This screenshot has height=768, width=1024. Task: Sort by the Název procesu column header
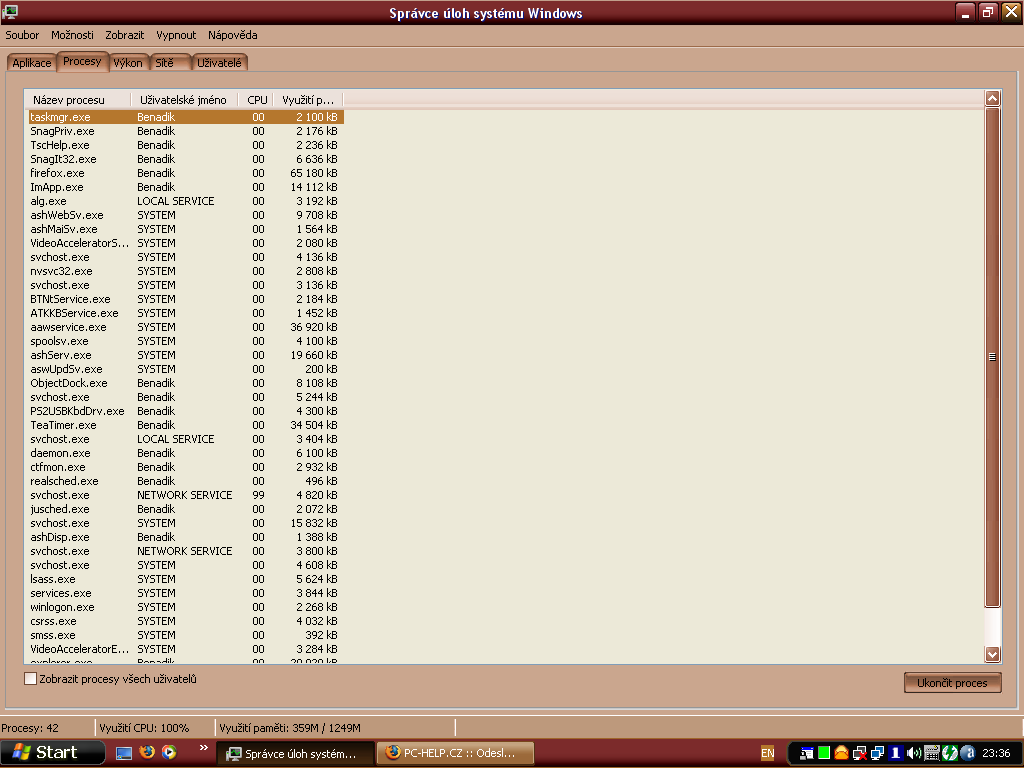78,100
